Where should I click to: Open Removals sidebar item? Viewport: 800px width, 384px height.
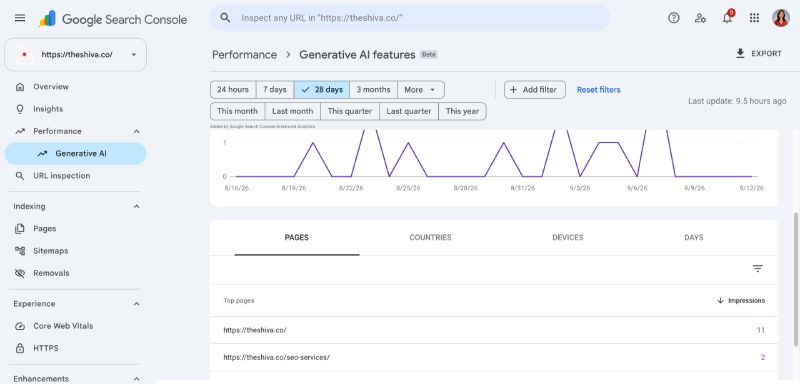click(76, 273)
